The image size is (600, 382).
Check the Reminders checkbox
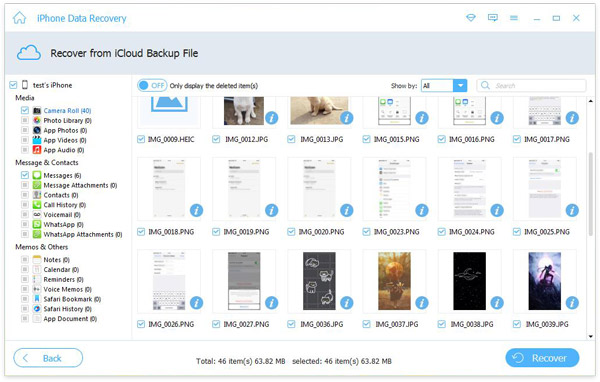pyautogui.click(x=25, y=279)
